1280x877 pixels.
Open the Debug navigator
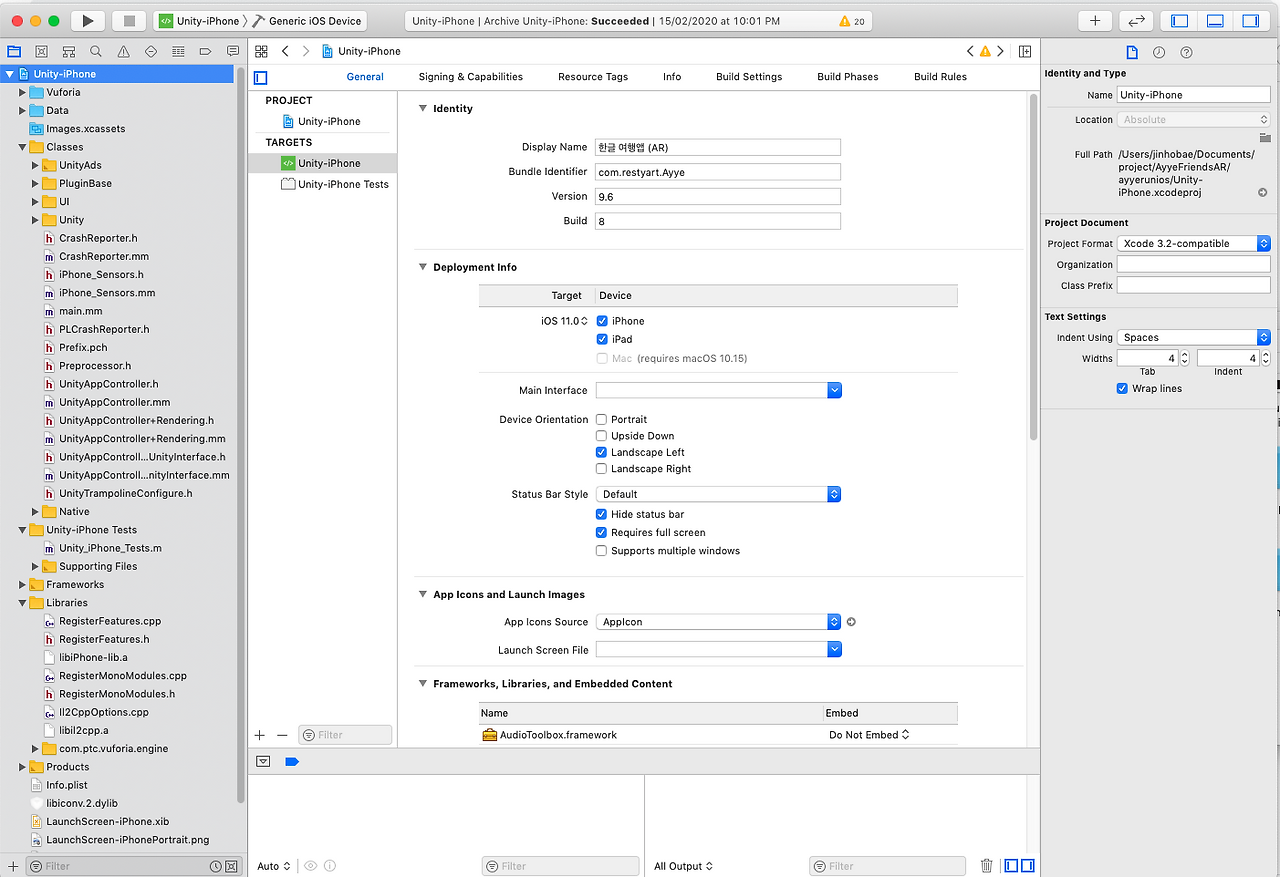pyautogui.click(x=178, y=51)
